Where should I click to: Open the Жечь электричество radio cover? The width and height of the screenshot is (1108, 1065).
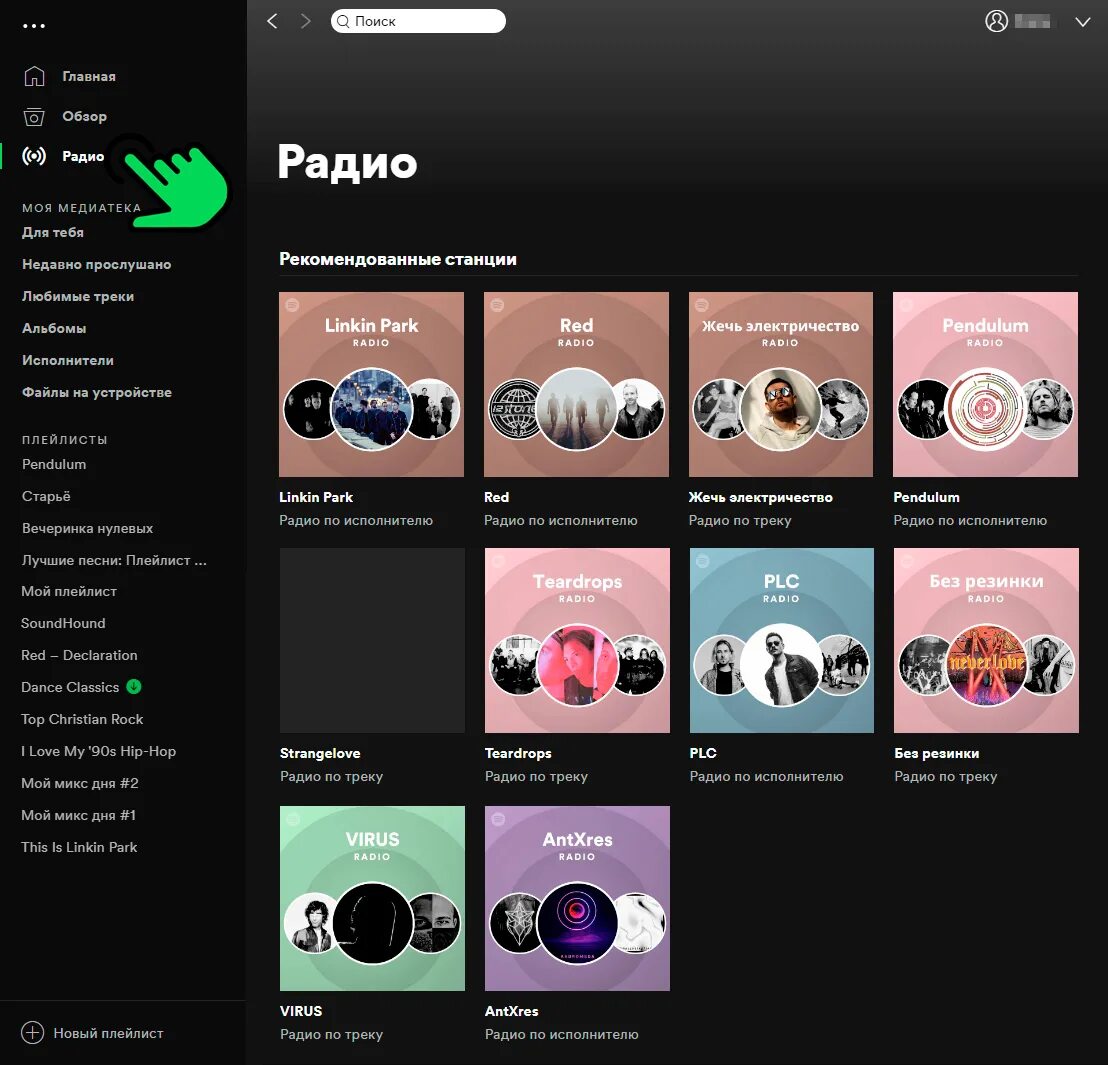tap(781, 384)
